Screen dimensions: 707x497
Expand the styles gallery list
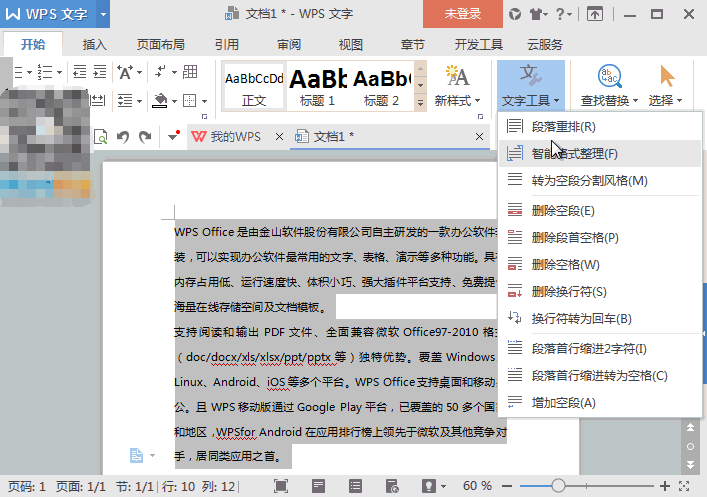[x=421, y=101]
